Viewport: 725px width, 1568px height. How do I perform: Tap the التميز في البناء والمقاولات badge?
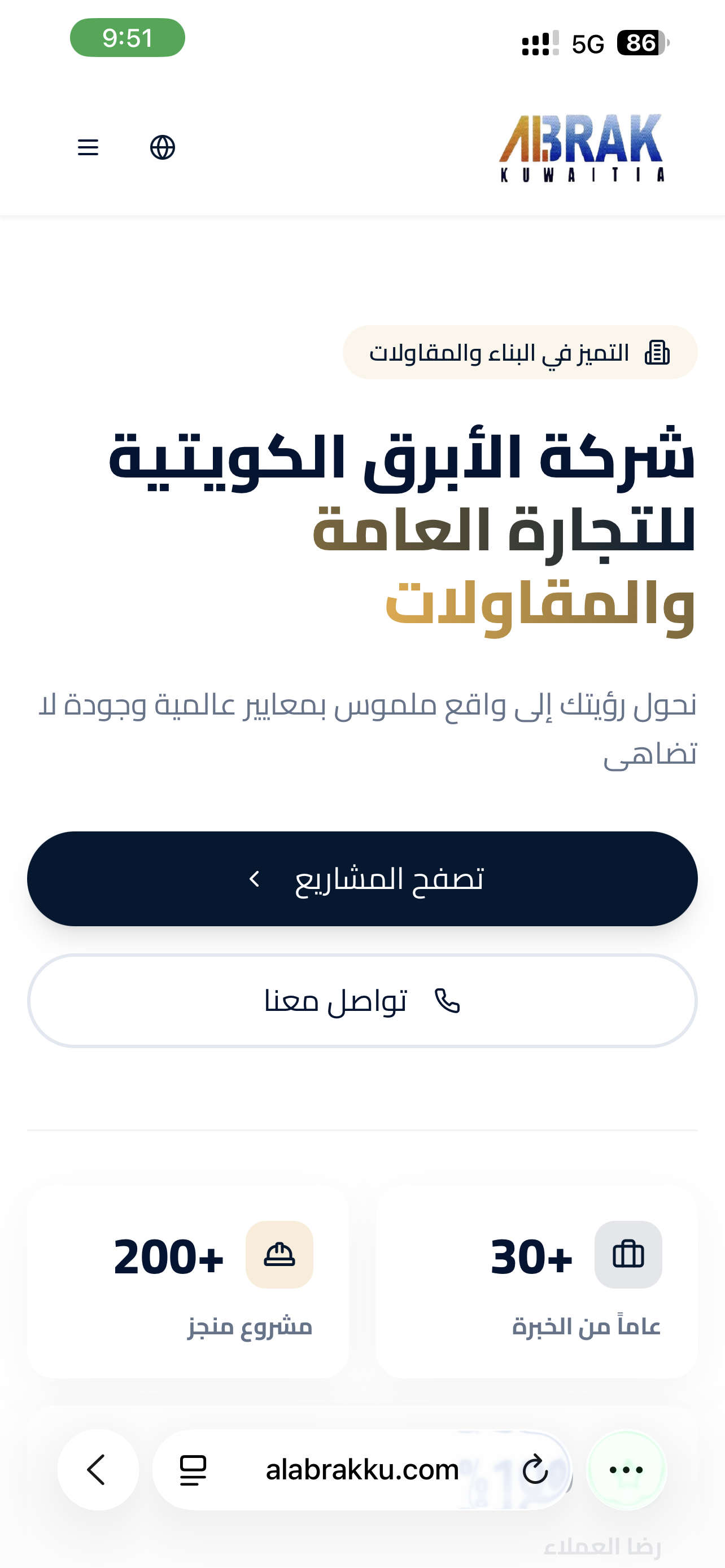[521, 352]
